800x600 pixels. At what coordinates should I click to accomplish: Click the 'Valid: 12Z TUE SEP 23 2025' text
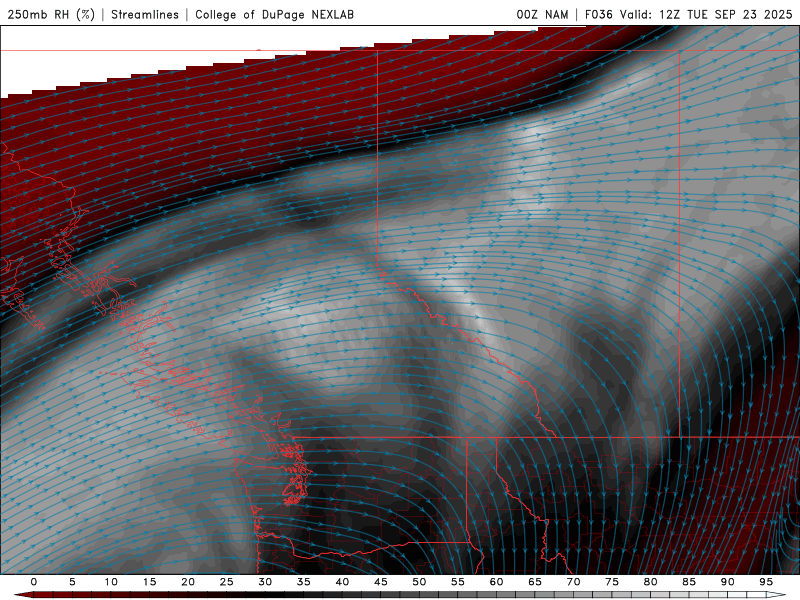[706, 14]
